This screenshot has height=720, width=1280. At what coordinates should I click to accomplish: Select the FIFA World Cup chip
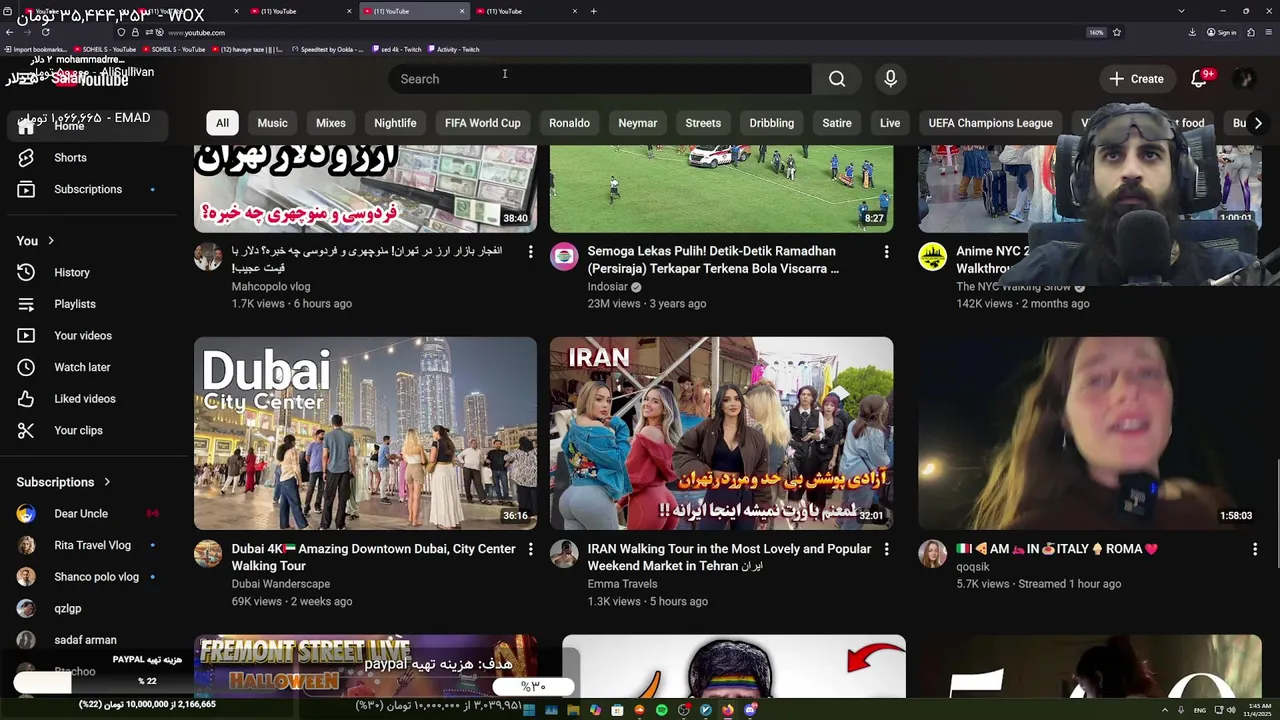[483, 123]
